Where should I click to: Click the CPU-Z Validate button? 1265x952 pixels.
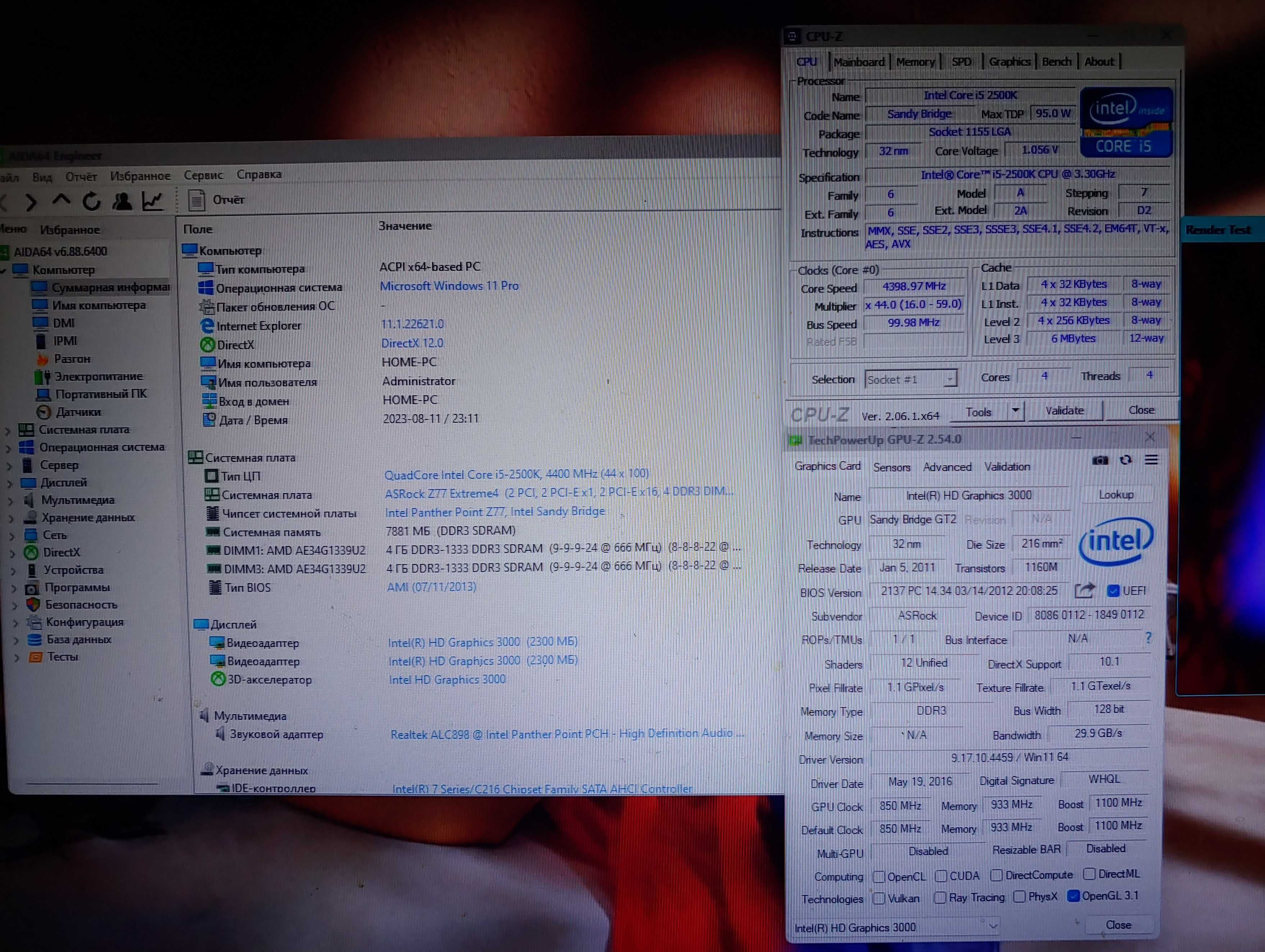1064,411
